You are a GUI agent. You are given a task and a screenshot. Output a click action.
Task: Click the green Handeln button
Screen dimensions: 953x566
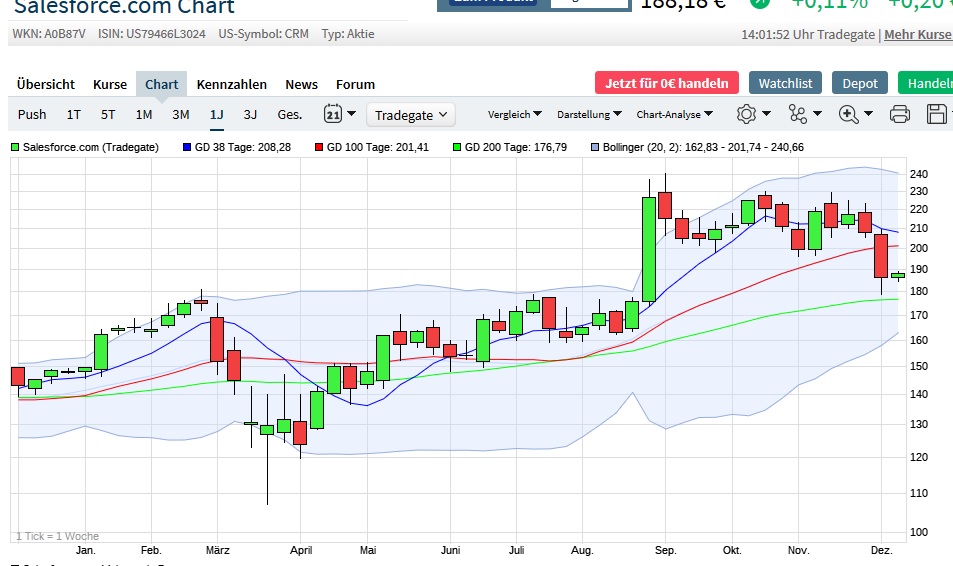click(x=925, y=83)
